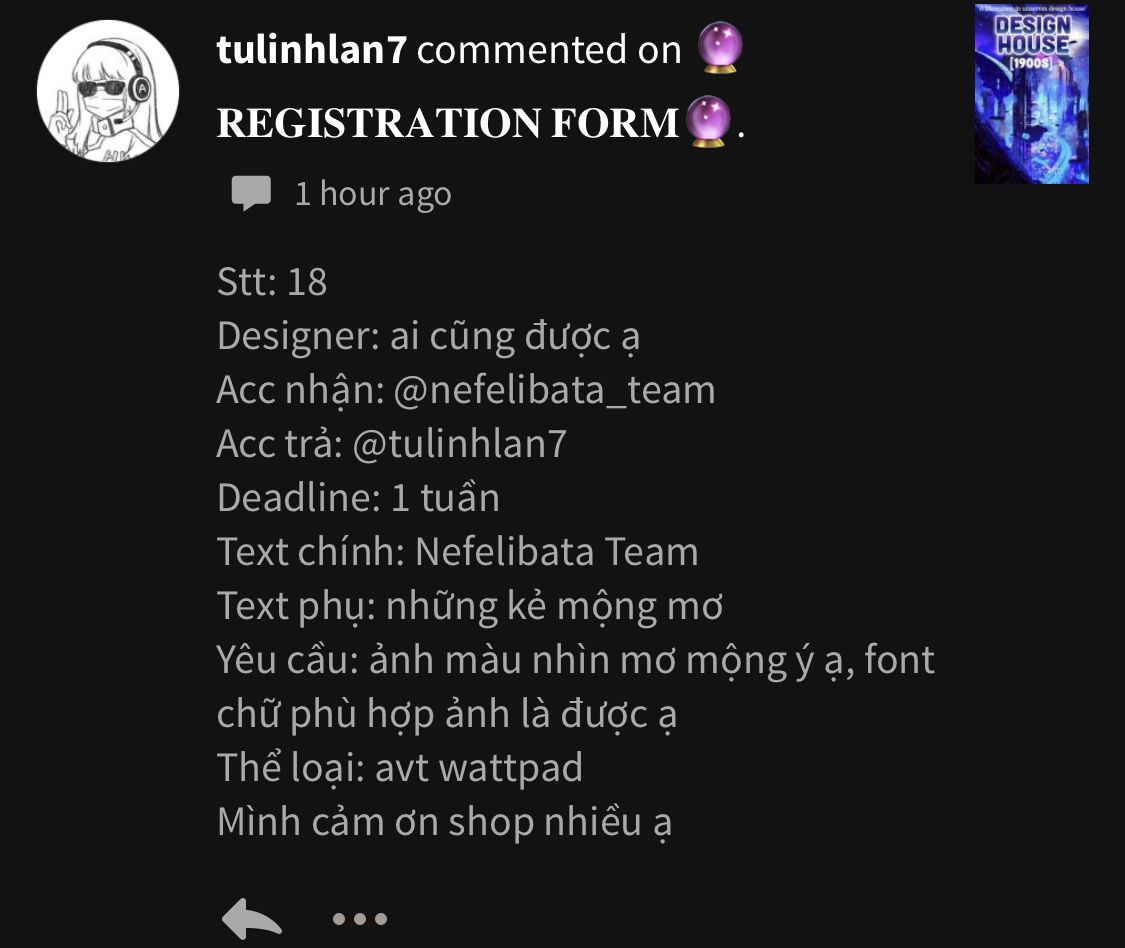Click the @tulinhlan7 mention in Acc trả
The width and height of the screenshot is (1125, 948).
460,444
